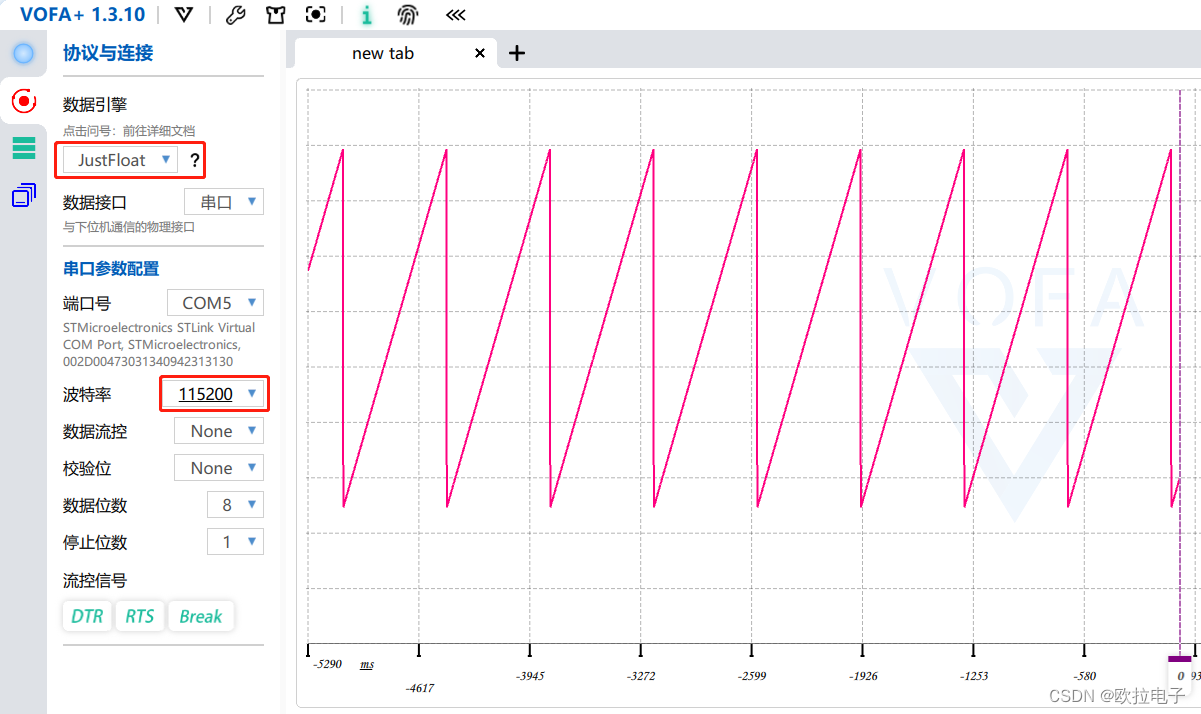
Task: Open the 校验位 None dropdown
Action: 218,467
